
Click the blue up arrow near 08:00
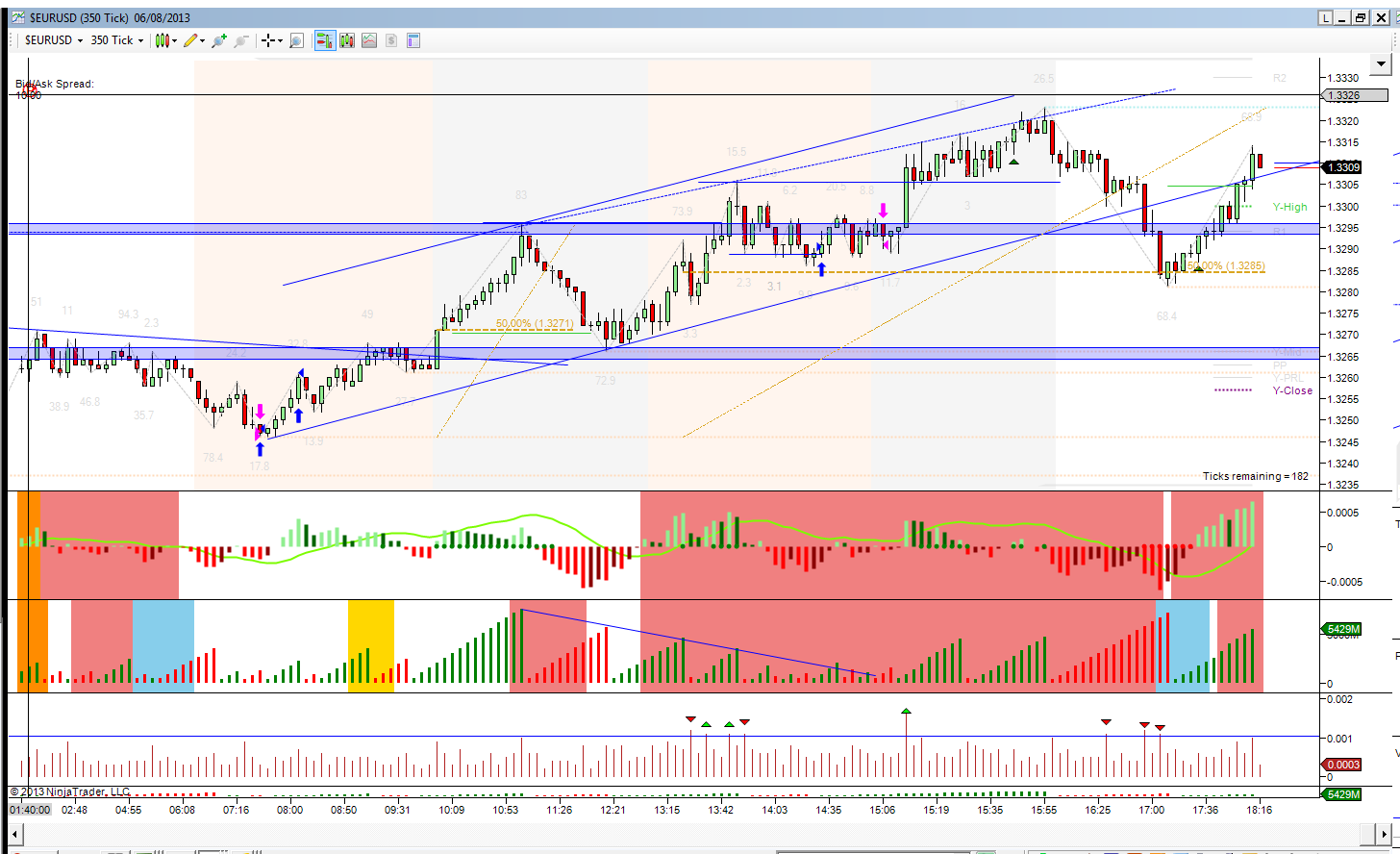pyautogui.click(x=298, y=415)
